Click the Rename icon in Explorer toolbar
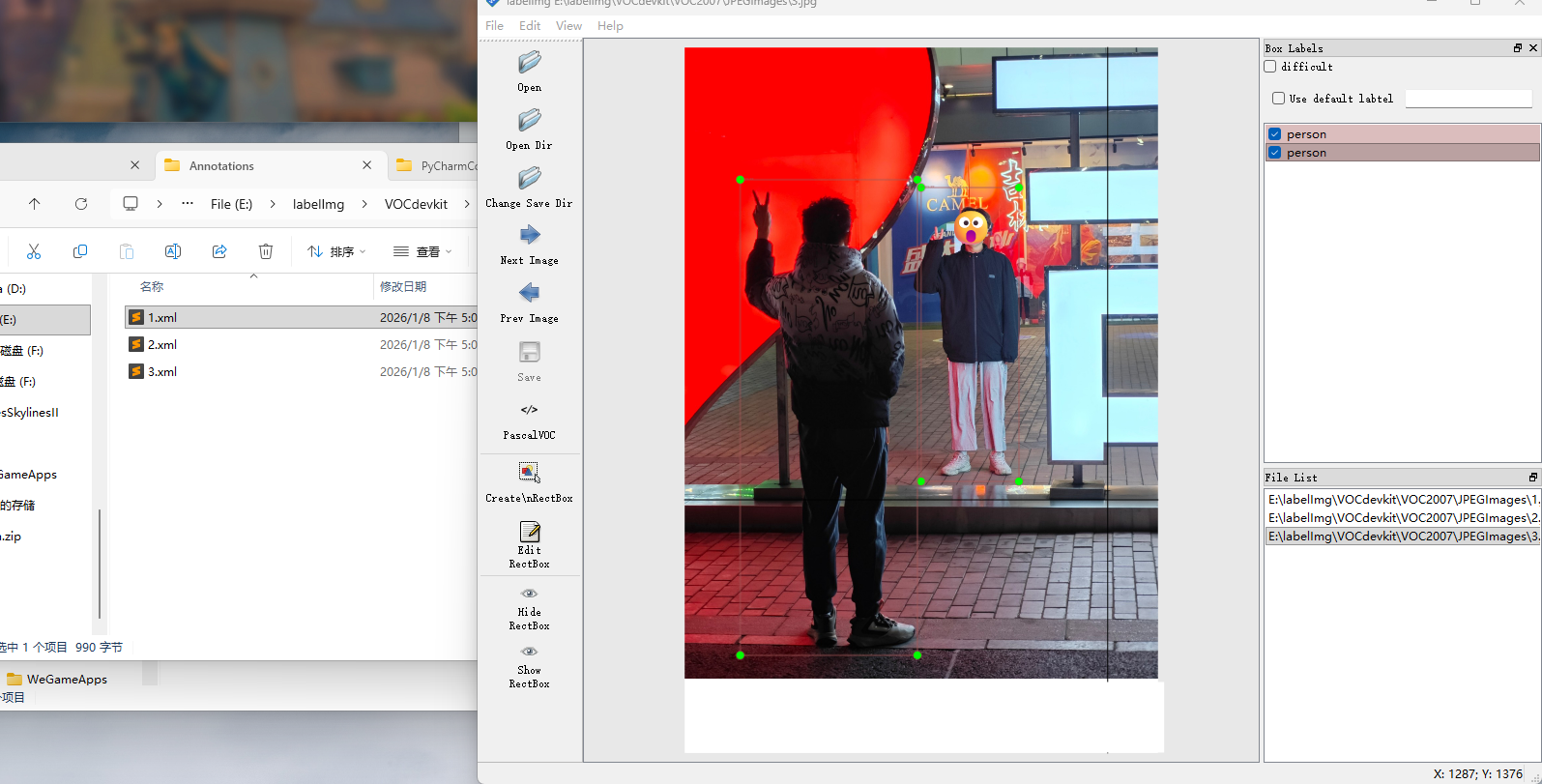 (x=173, y=251)
